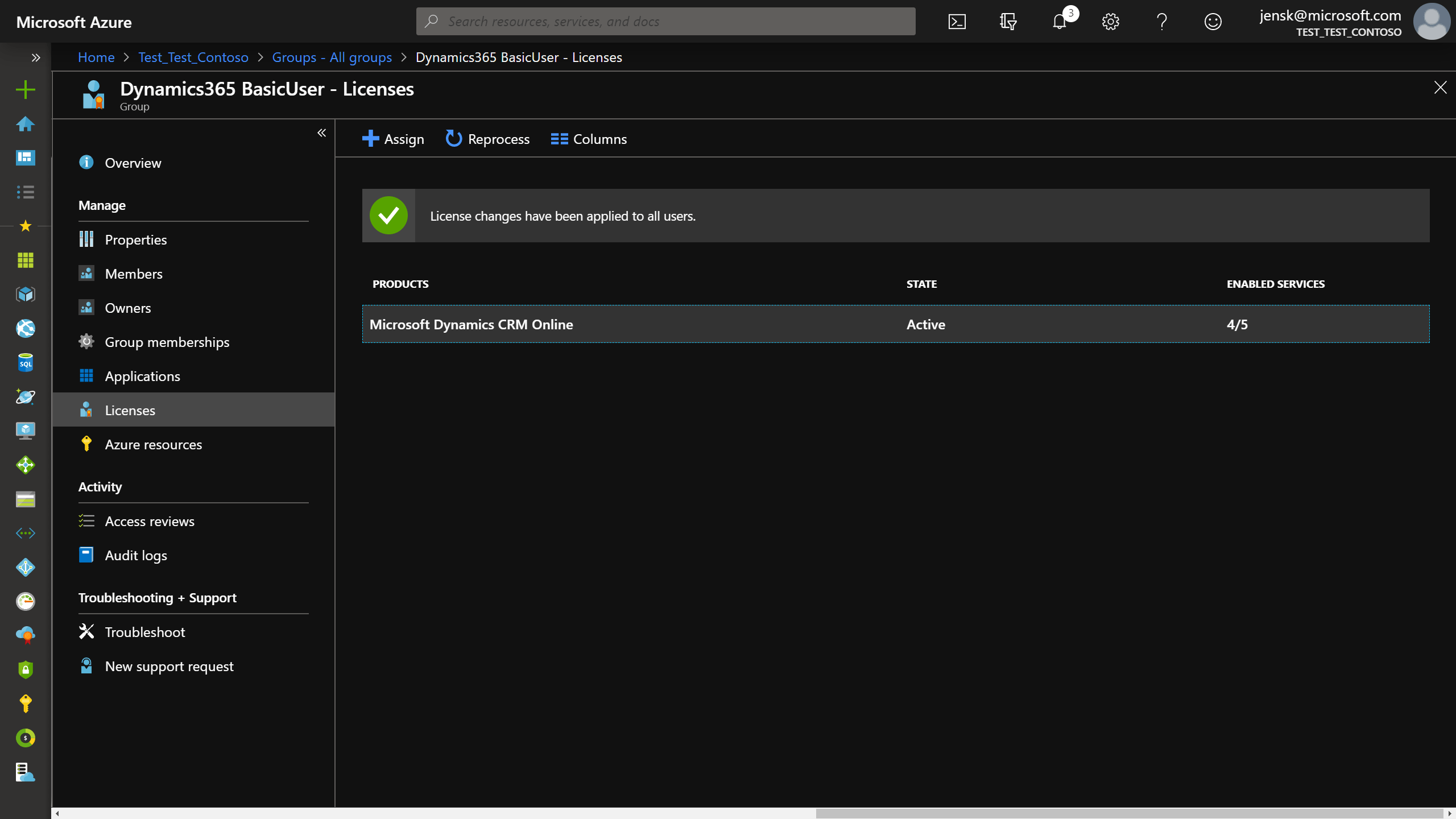This screenshot has height=819, width=1456.
Task: Open All resources grid icon
Action: [x=26, y=260]
